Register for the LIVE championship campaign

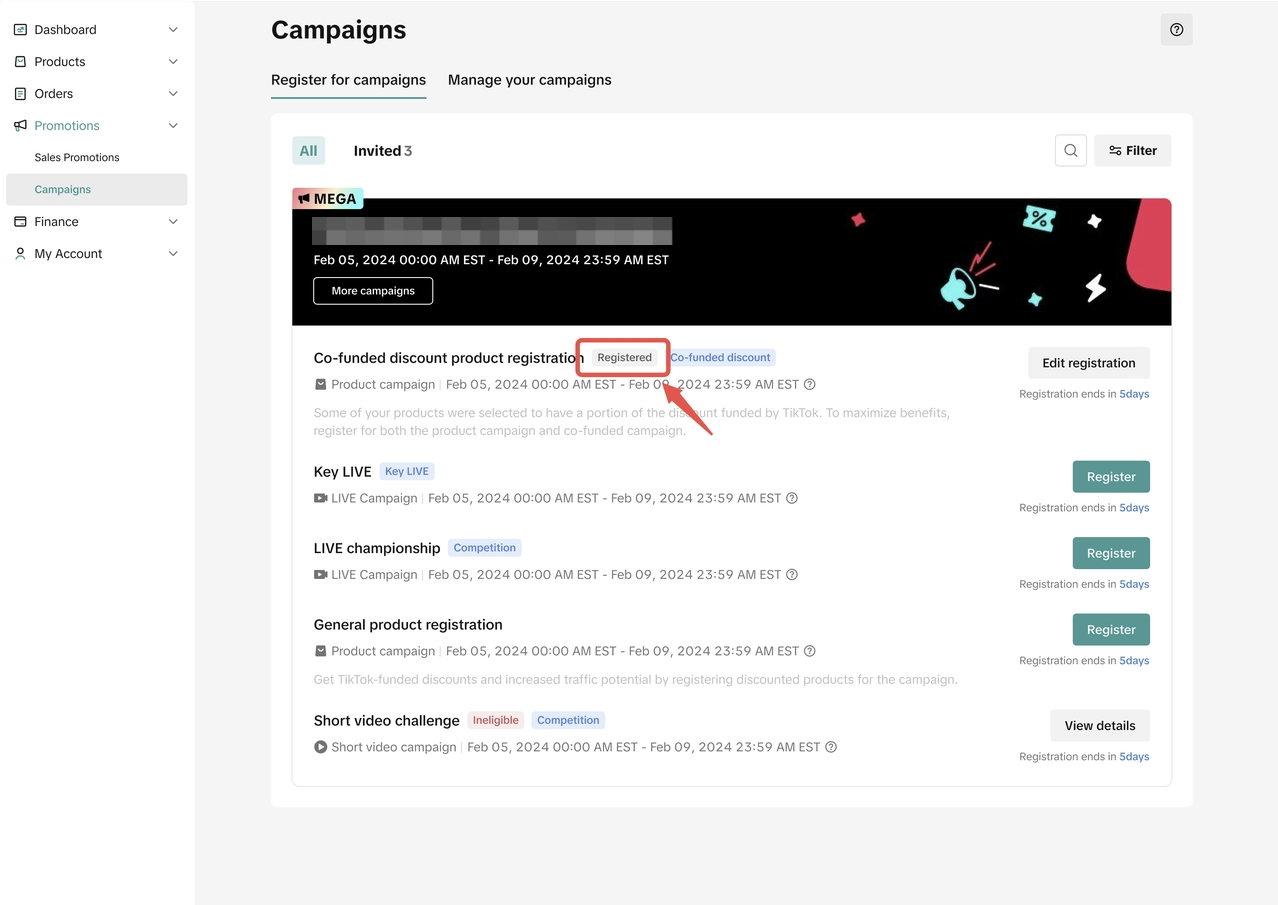1111,553
